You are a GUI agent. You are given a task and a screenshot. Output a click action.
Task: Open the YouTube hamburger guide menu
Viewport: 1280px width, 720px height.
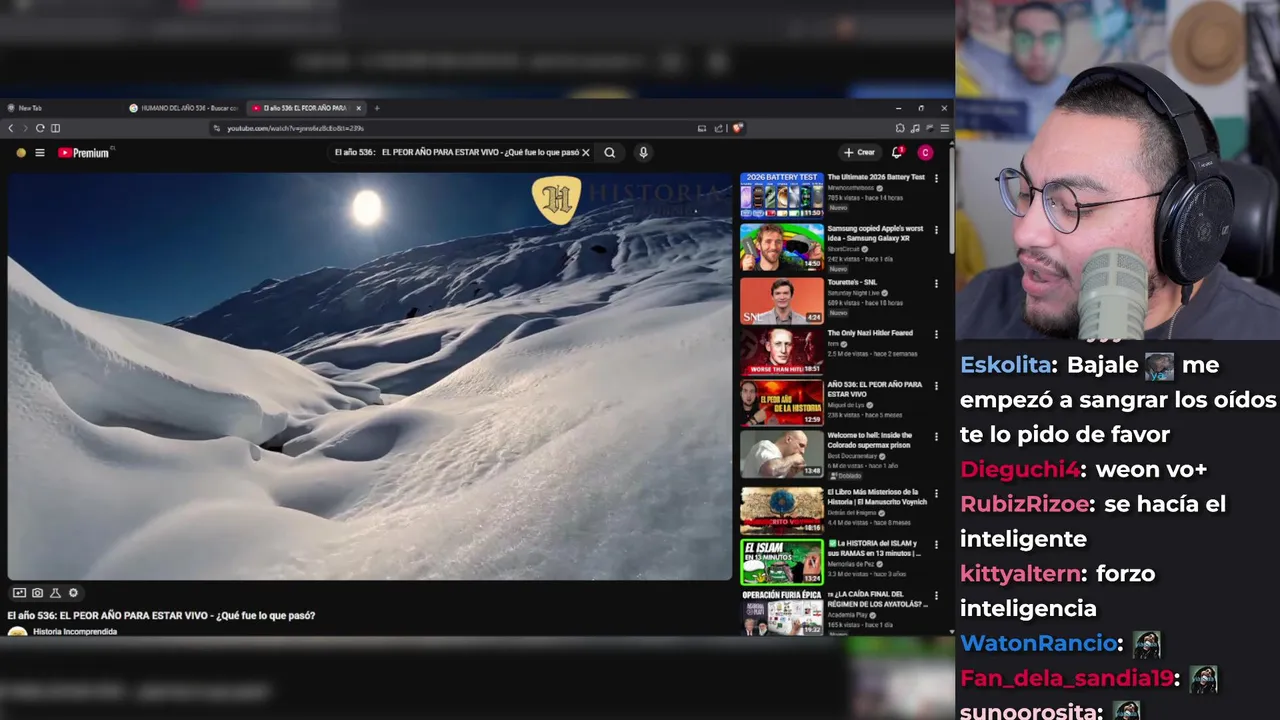point(40,153)
